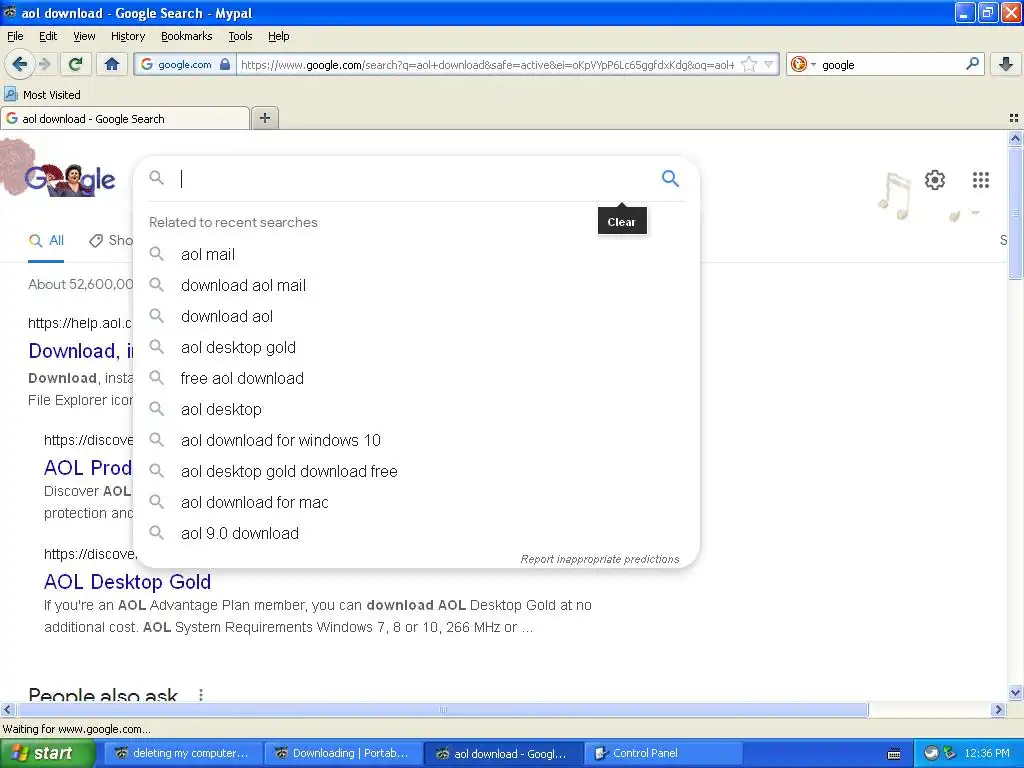Choose 'aol 9.0 download' suggestion

coord(416,534)
